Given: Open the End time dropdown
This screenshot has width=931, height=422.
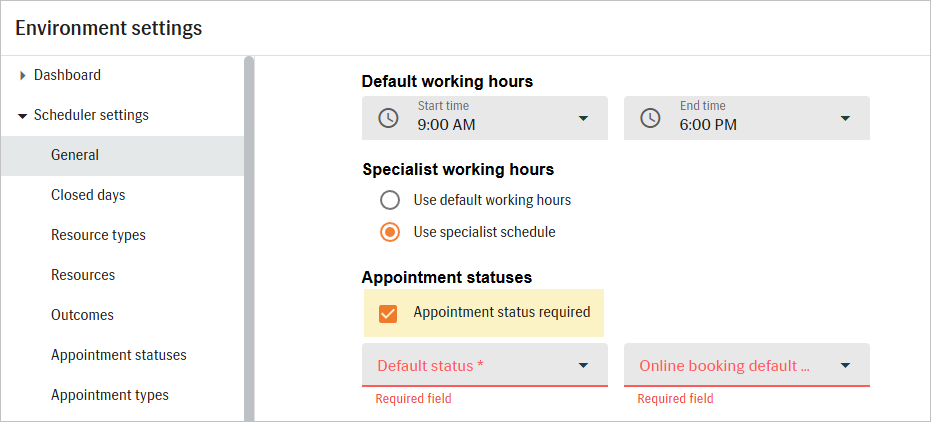Looking at the screenshot, I should pos(845,118).
